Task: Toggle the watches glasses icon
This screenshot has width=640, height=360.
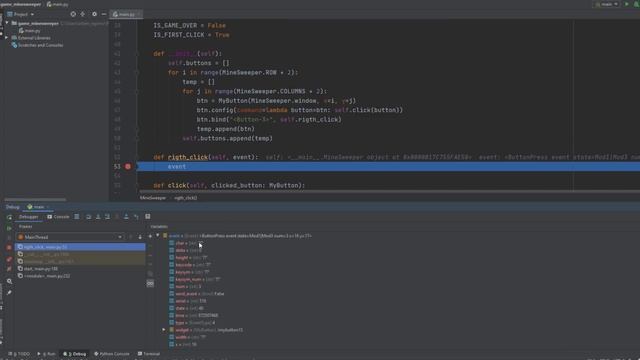Action: pyautogui.click(x=150, y=284)
